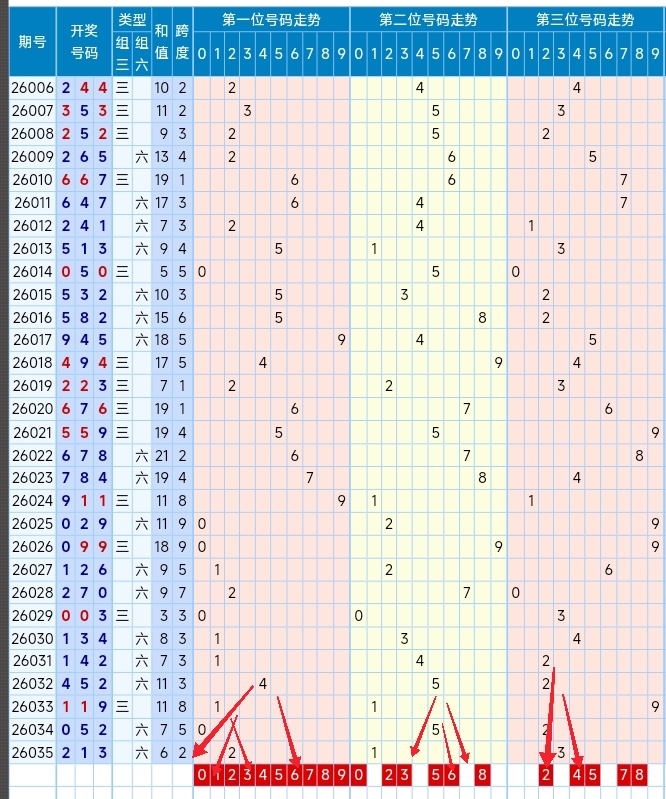The height and width of the screenshot is (799, 666).
Task: Select the 组六 sub-header
Action: click(142, 54)
